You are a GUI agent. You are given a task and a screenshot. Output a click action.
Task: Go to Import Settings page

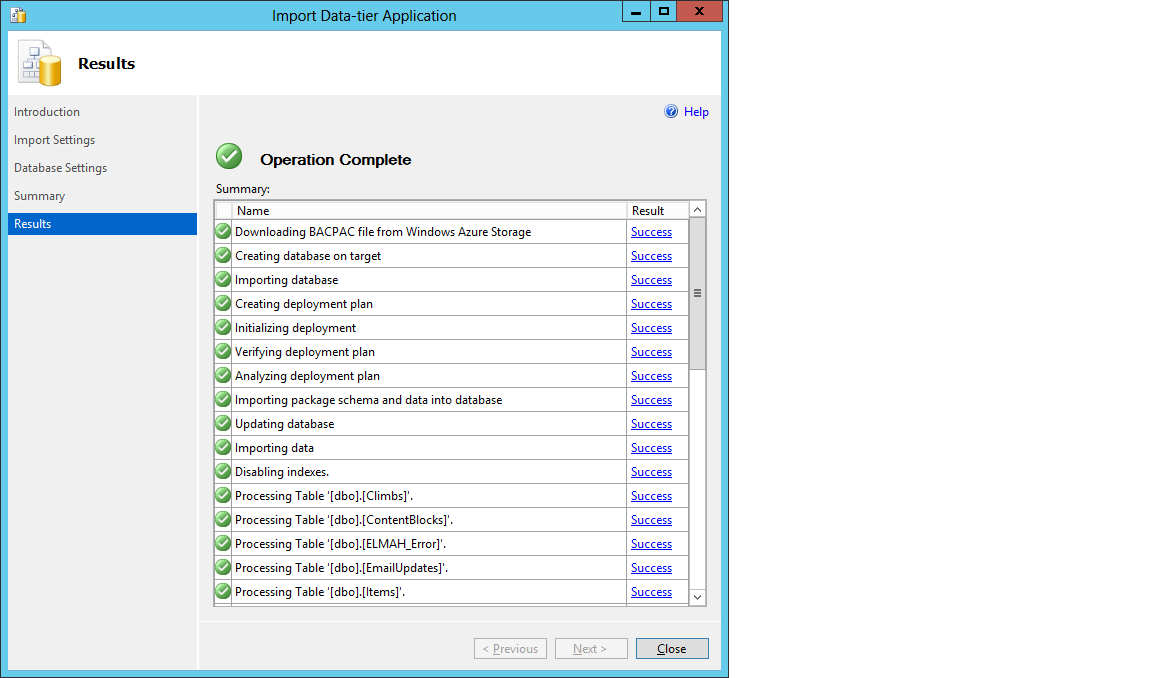tap(54, 140)
